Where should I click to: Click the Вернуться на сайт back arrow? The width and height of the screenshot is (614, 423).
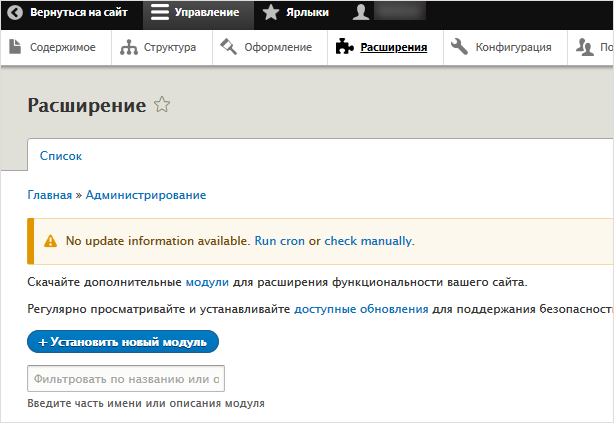coord(16,13)
